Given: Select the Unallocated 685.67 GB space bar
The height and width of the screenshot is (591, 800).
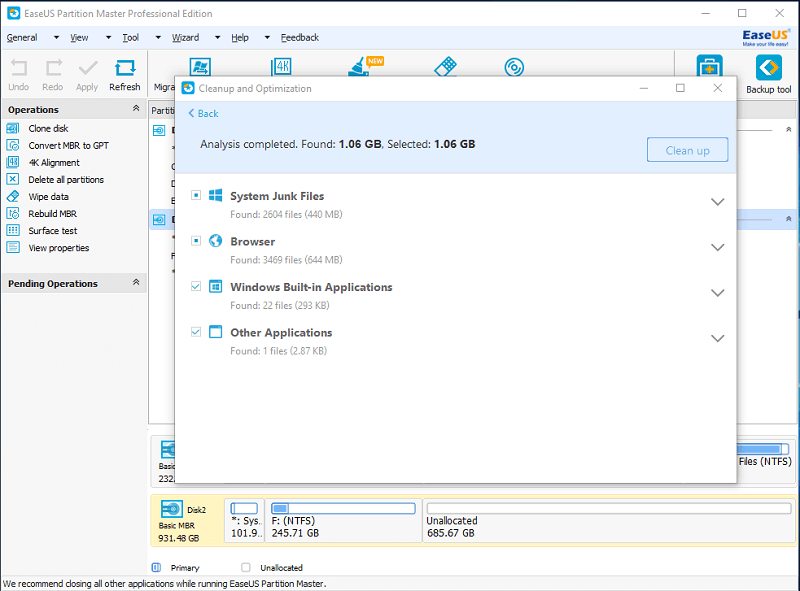Looking at the screenshot, I should [609, 508].
